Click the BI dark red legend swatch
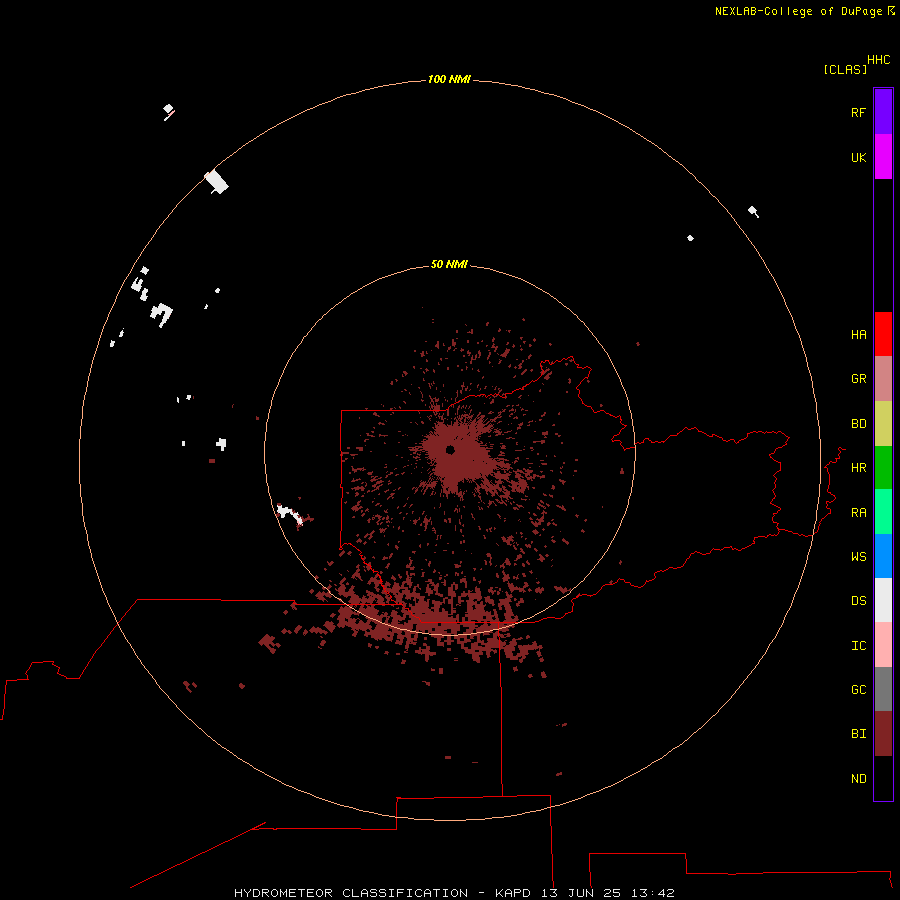This screenshot has height=900, width=900. tap(883, 734)
